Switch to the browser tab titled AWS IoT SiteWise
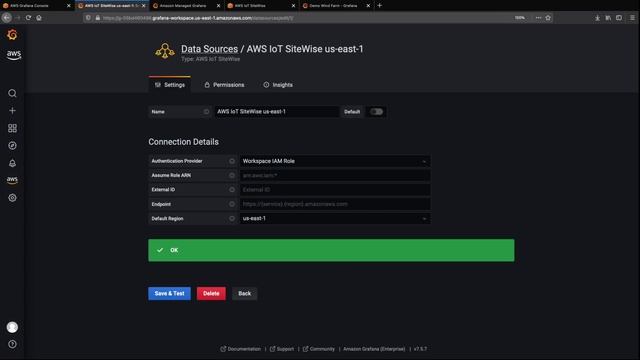This screenshot has height=360, width=640. pos(261,5)
